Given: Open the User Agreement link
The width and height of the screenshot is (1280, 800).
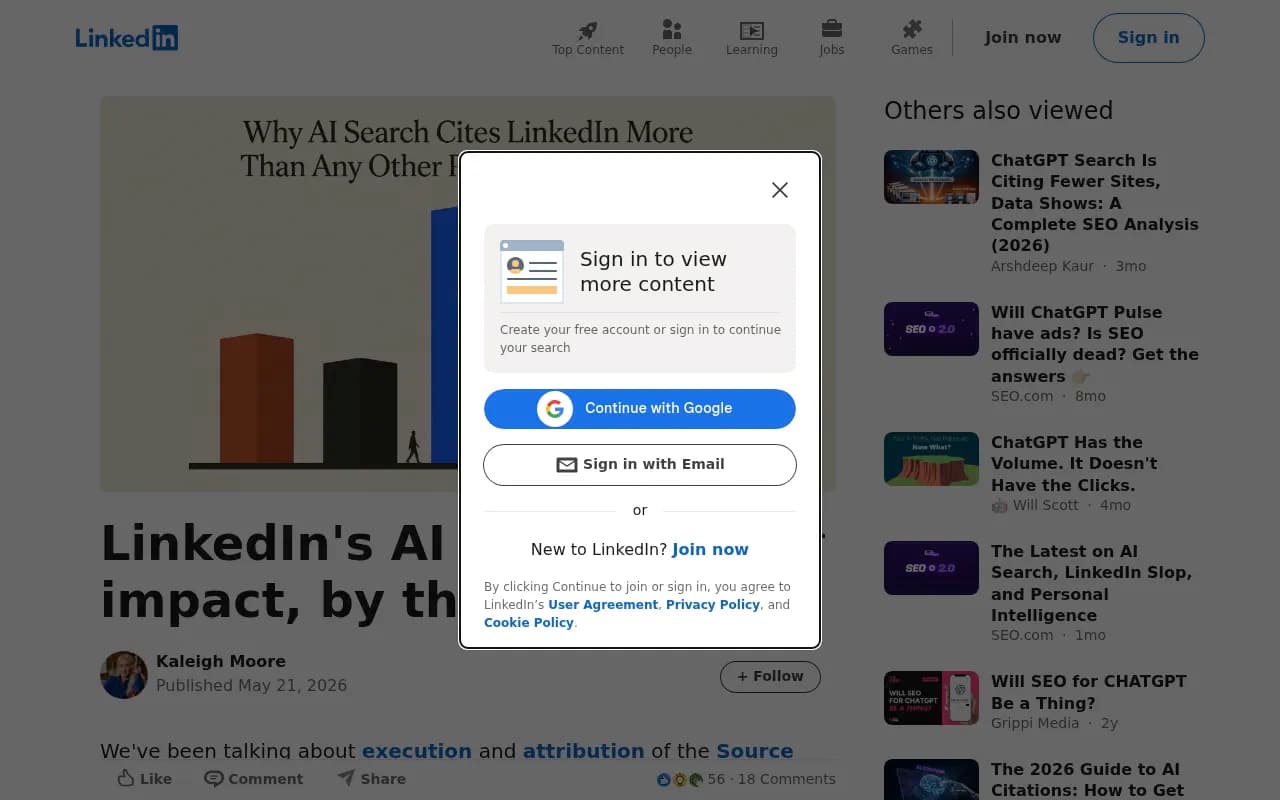Looking at the screenshot, I should [603, 605].
